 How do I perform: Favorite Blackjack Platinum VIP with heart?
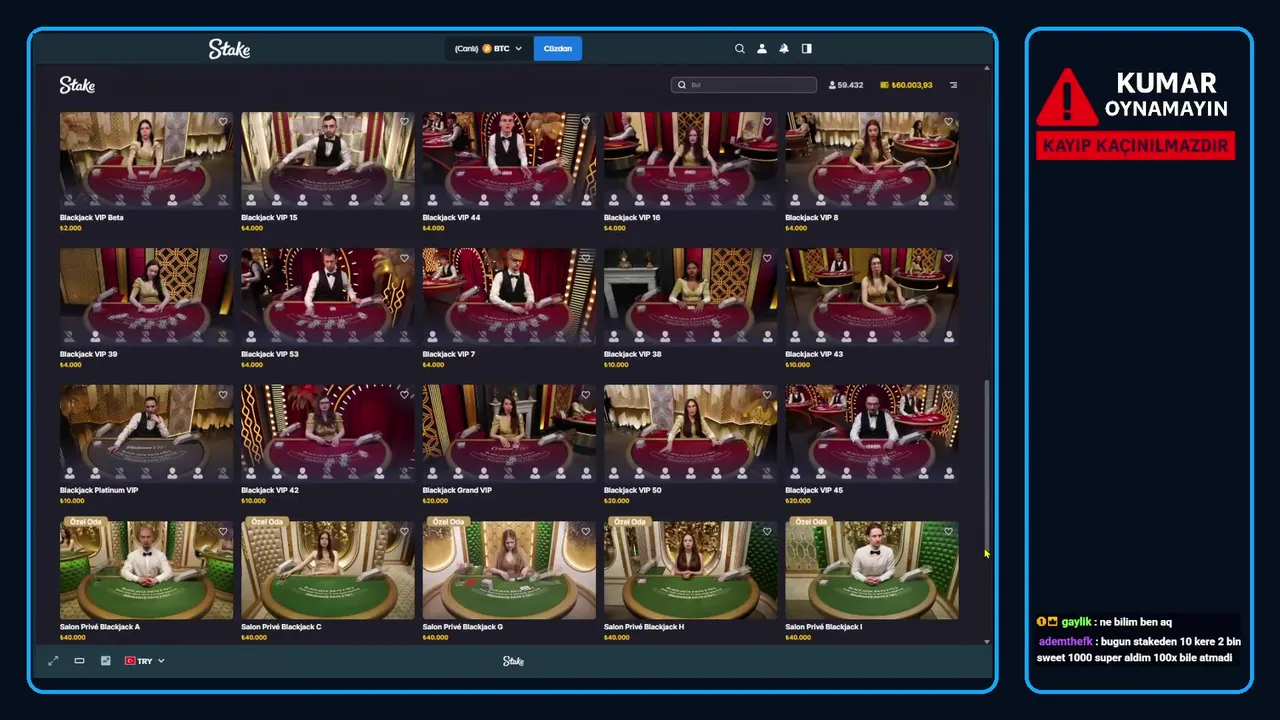coord(223,395)
